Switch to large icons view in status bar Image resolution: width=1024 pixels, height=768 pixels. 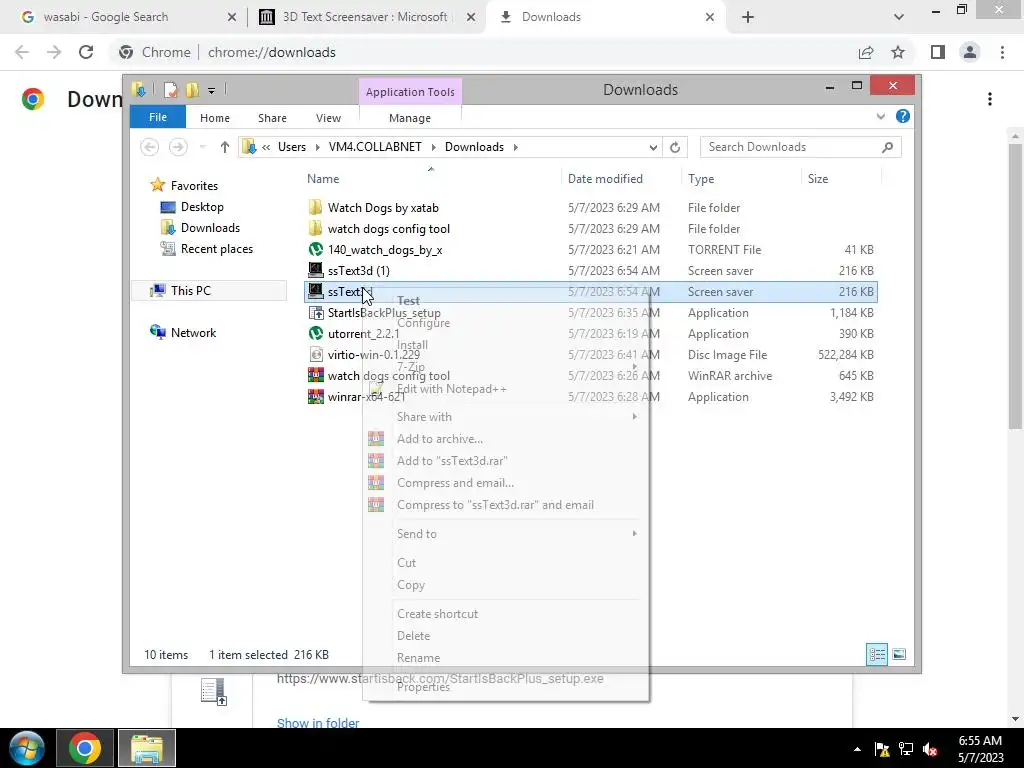[899, 654]
